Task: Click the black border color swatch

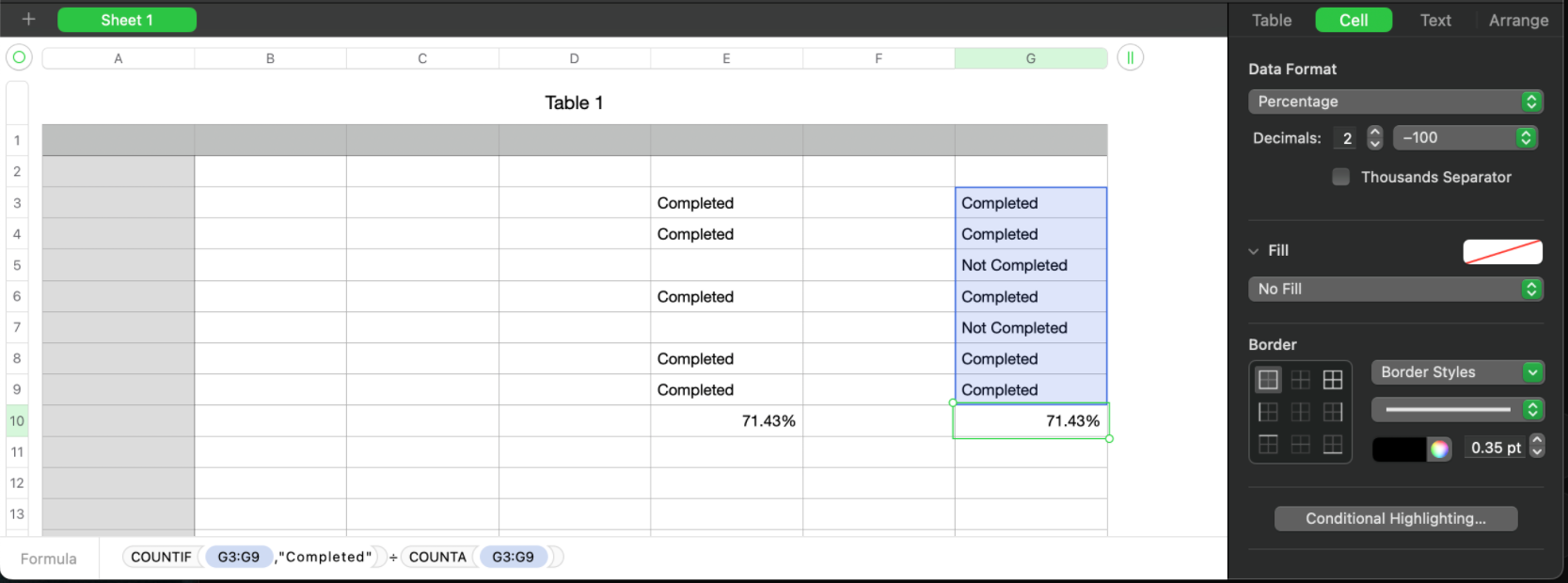Action: click(1399, 449)
